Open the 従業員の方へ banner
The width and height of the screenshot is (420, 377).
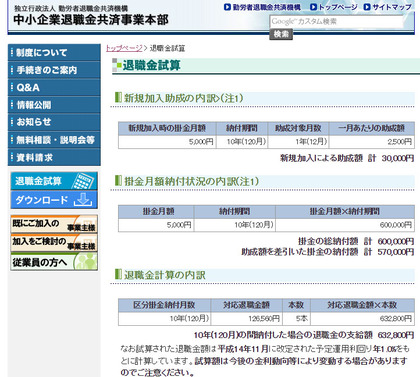(54, 261)
